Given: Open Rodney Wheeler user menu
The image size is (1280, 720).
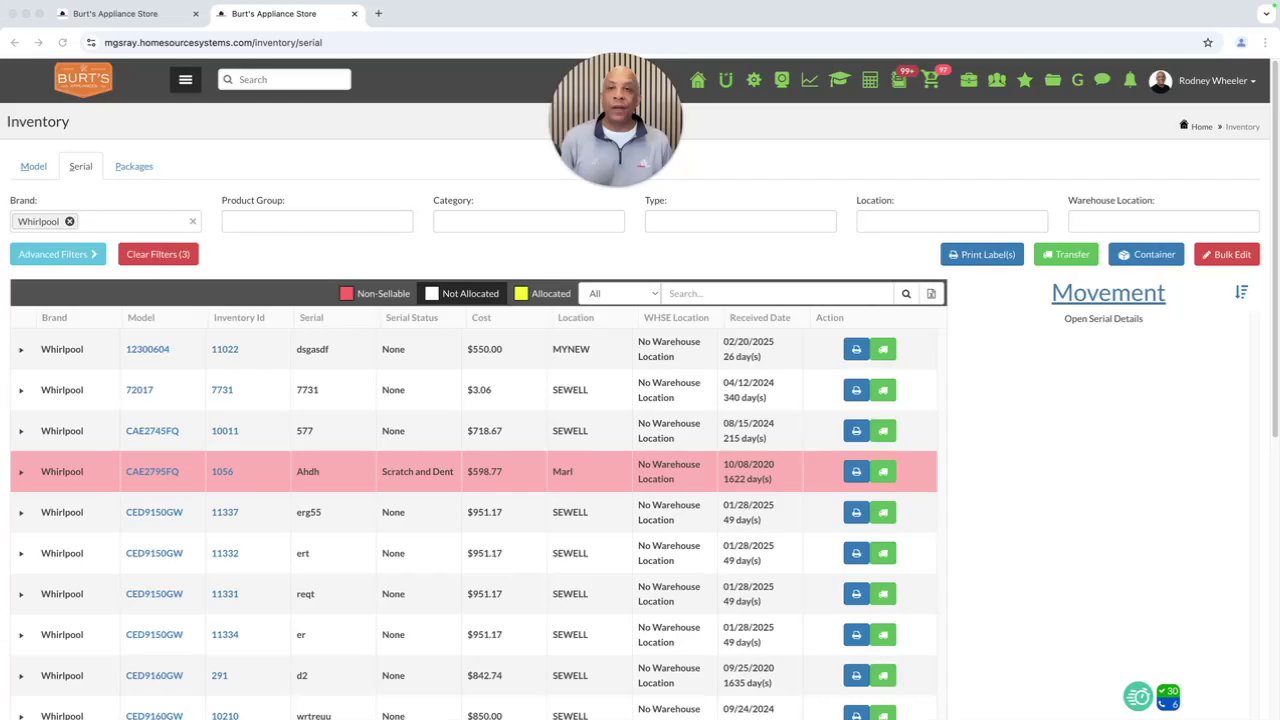Looking at the screenshot, I should tap(1203, 81).
